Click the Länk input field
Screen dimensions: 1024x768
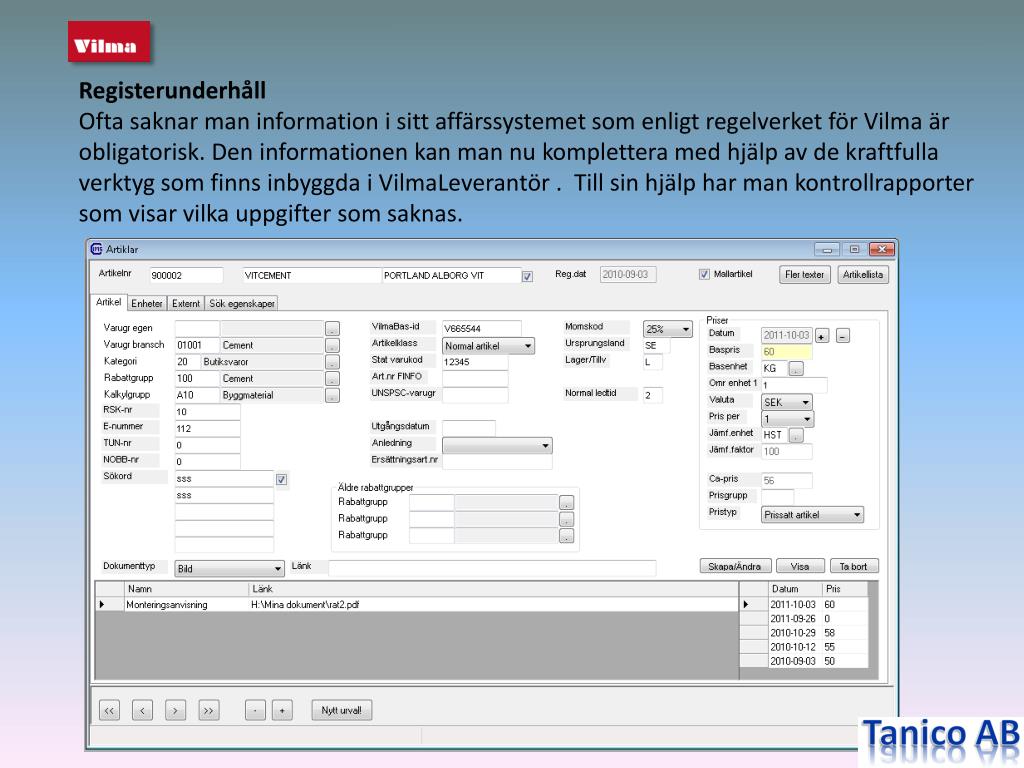point(492,568)
